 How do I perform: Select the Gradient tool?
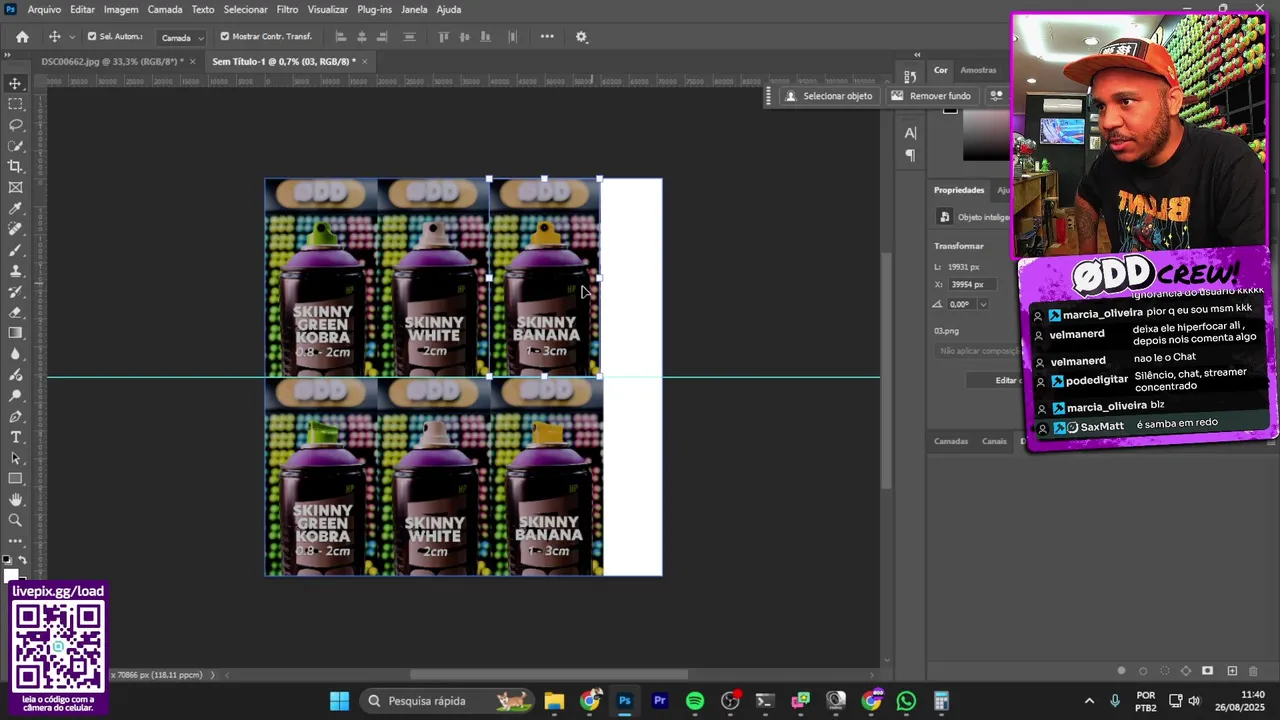pos(15,333)
